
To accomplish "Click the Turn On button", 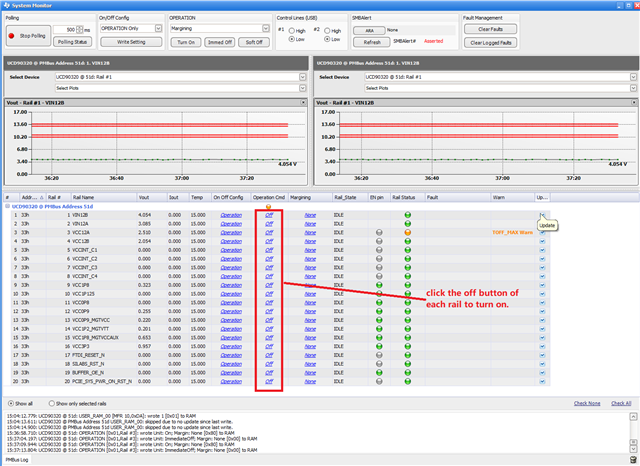I will [186, 42].
